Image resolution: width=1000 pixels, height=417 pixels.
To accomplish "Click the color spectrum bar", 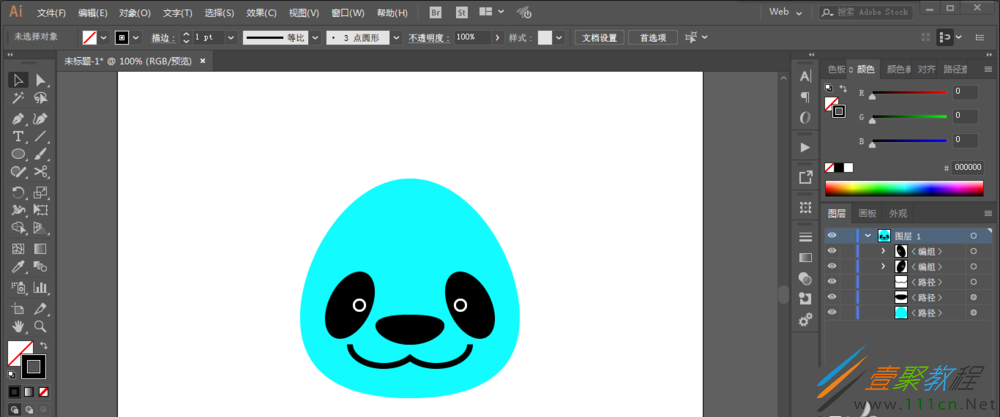I will coord(904,189).
